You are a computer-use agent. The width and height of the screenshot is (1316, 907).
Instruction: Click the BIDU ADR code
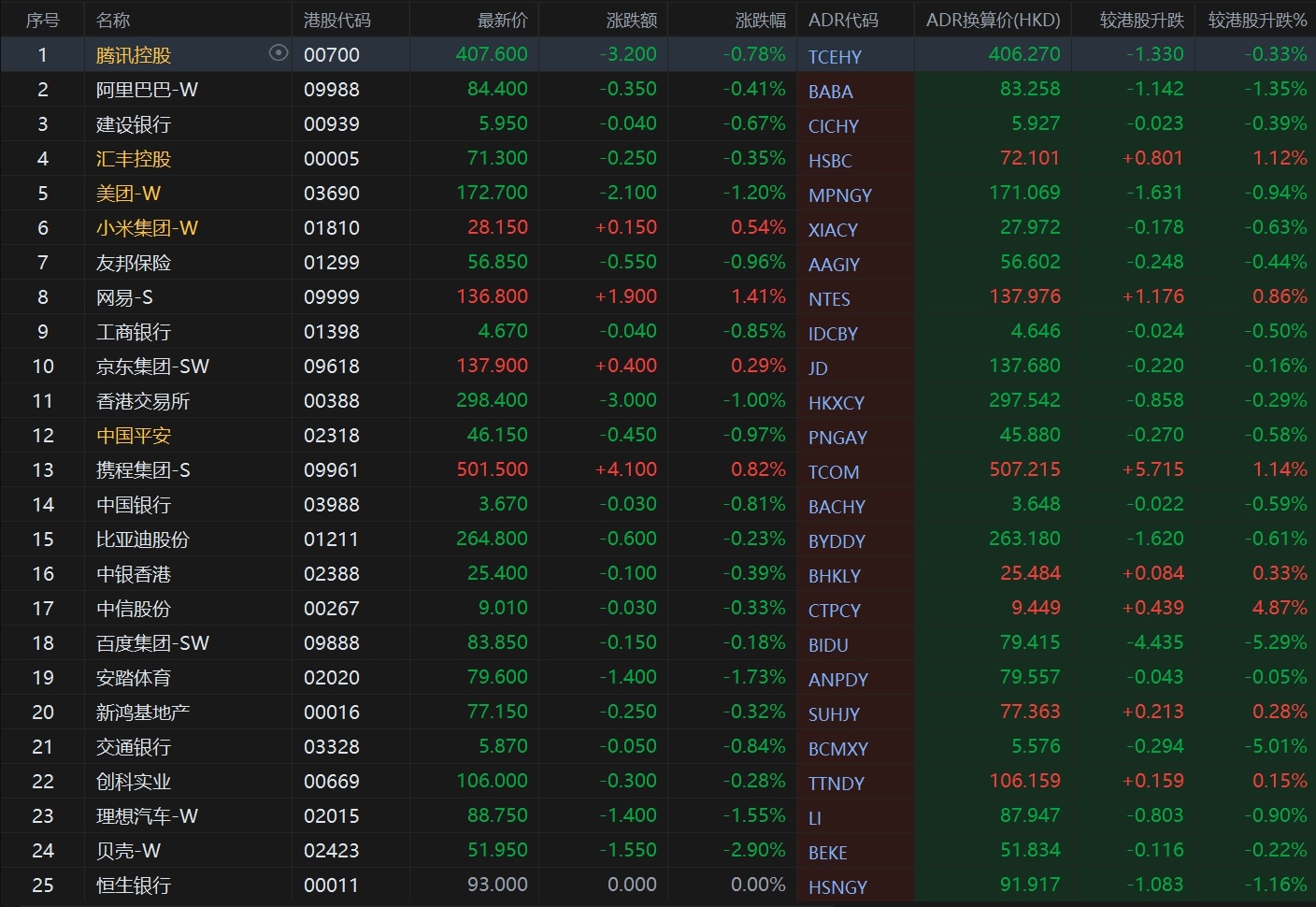[x=828, y=645]
